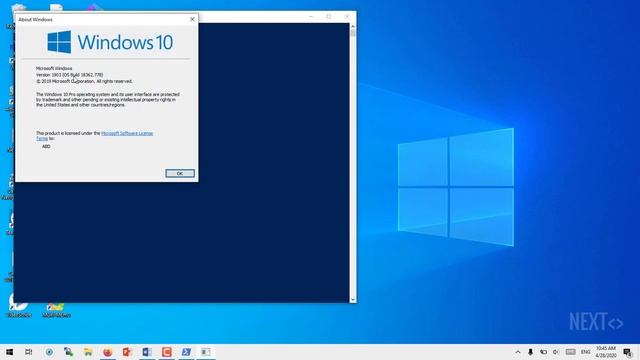
Task: Click the licensed user name under the license text
Action: click(x=46, y=146)
